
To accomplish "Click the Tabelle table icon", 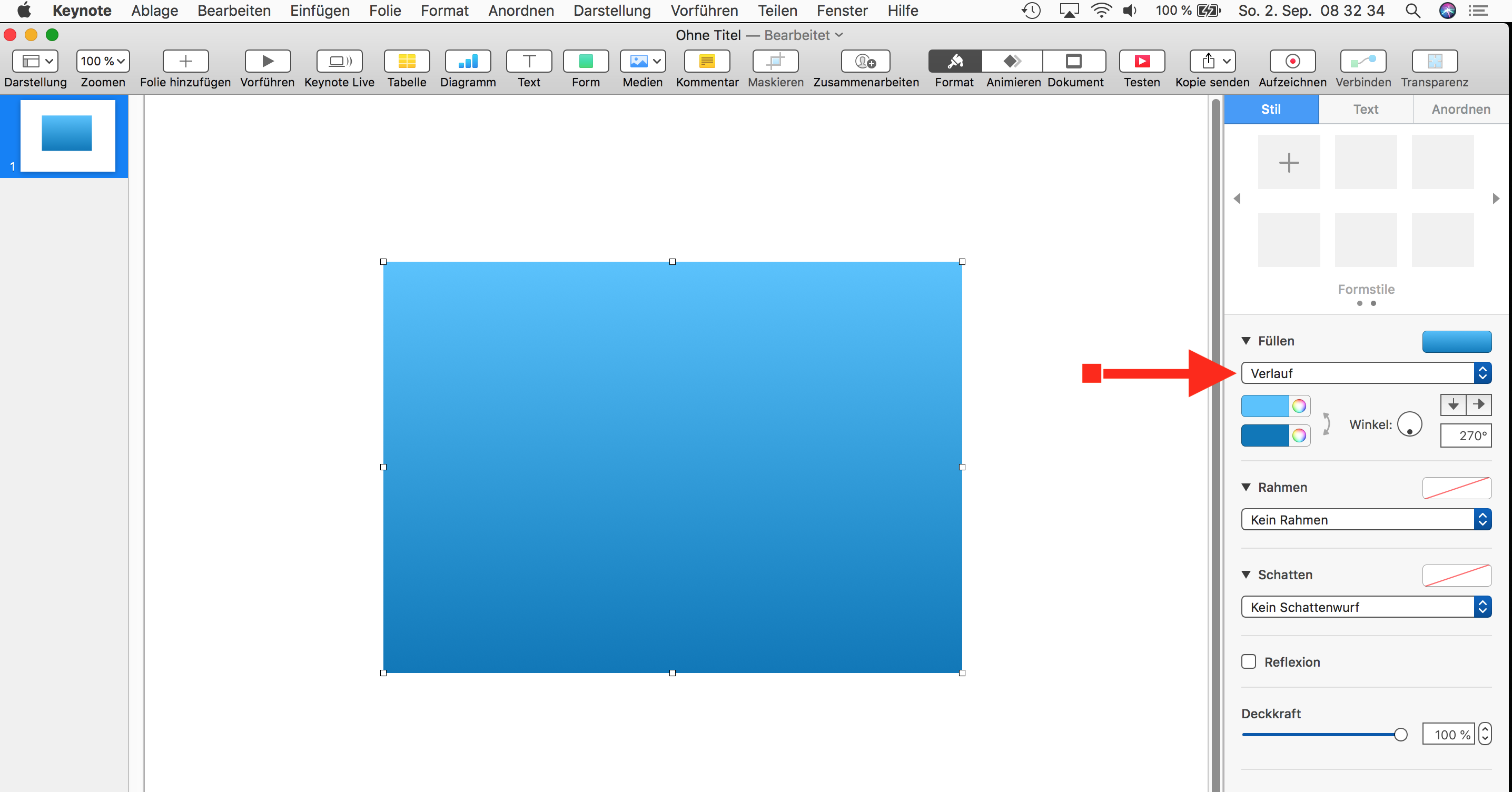I will [406, 61].
